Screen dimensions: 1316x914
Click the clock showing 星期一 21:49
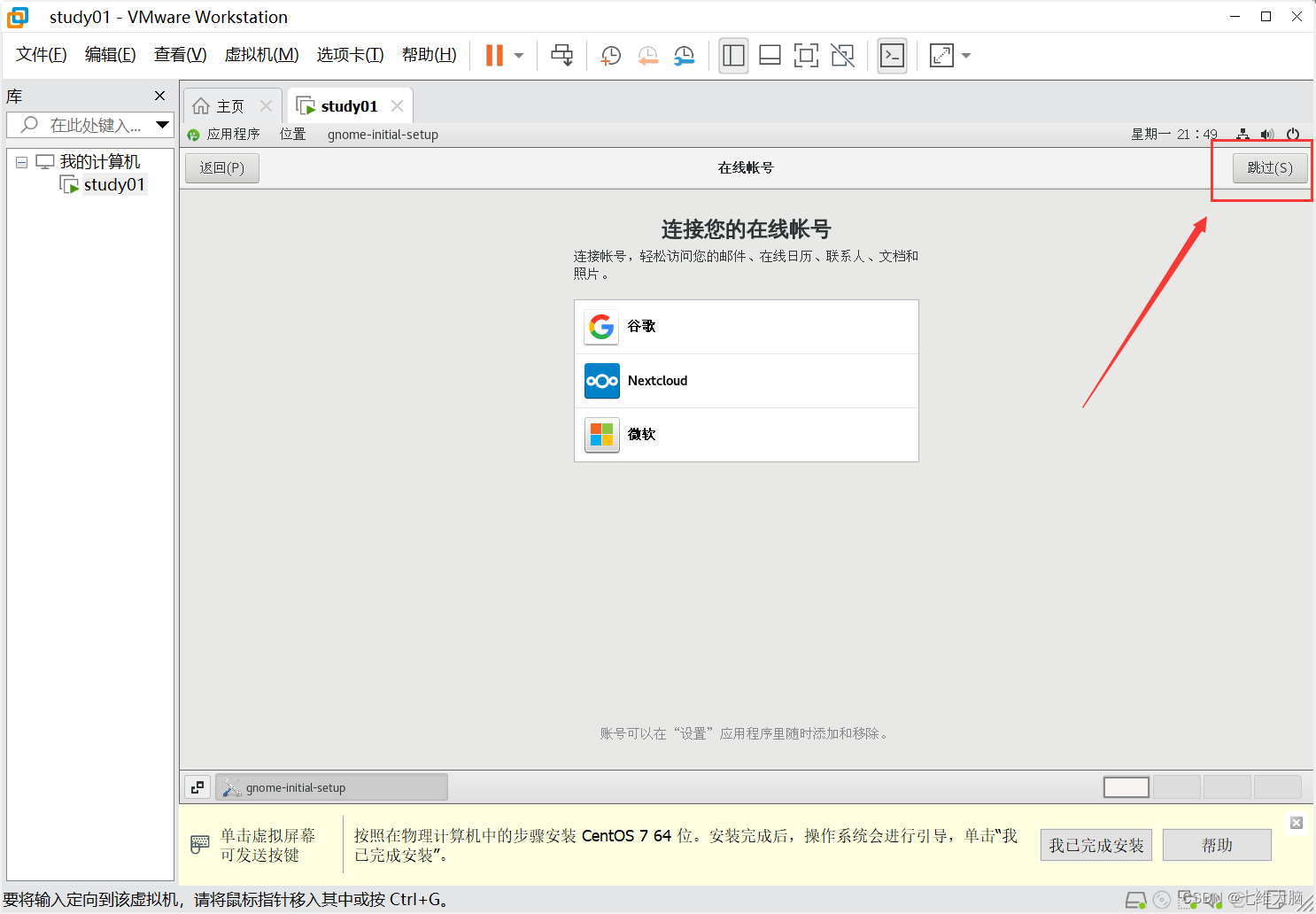(1174, 135)
